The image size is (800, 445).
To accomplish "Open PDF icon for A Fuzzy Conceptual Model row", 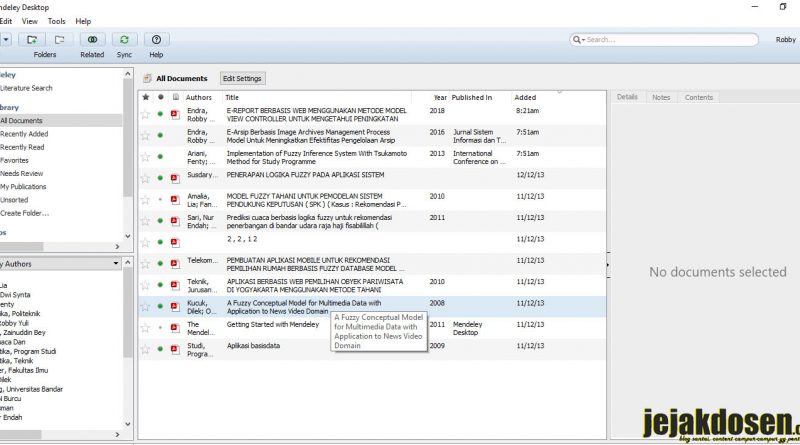I will click(175, 306).
